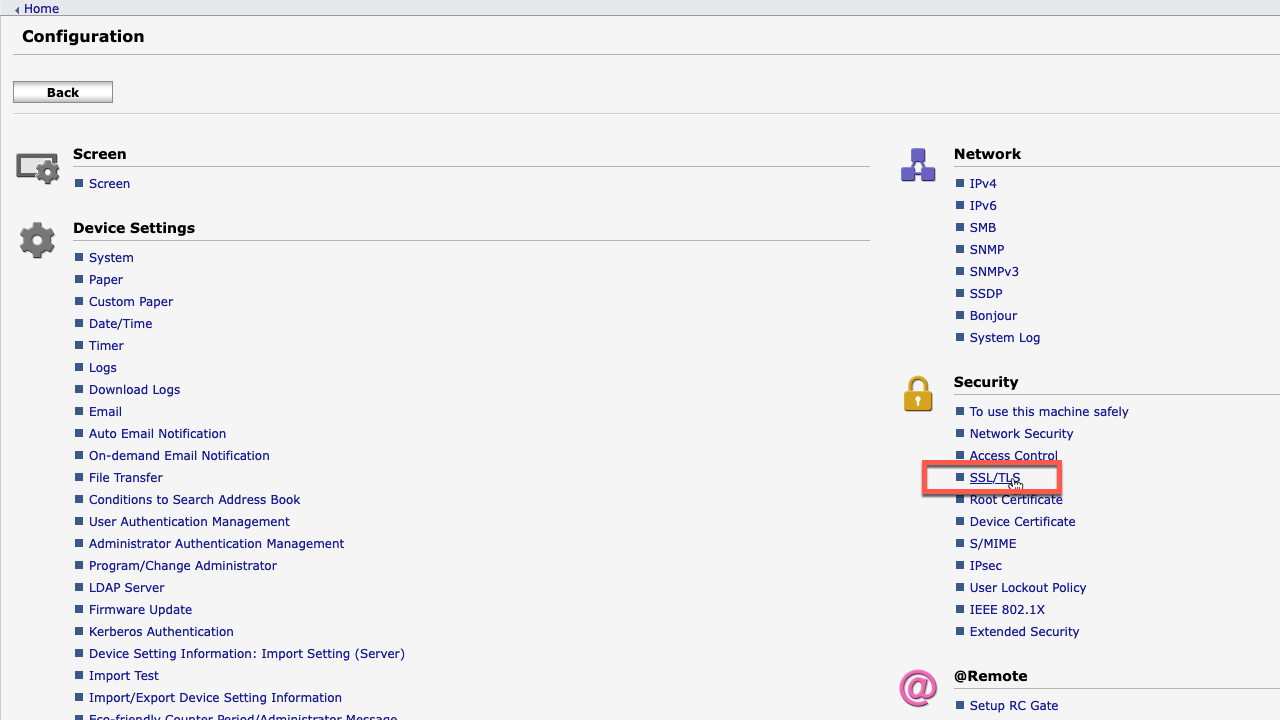
Task: Open Root Certificate settings
Action: coord(1016,500)
